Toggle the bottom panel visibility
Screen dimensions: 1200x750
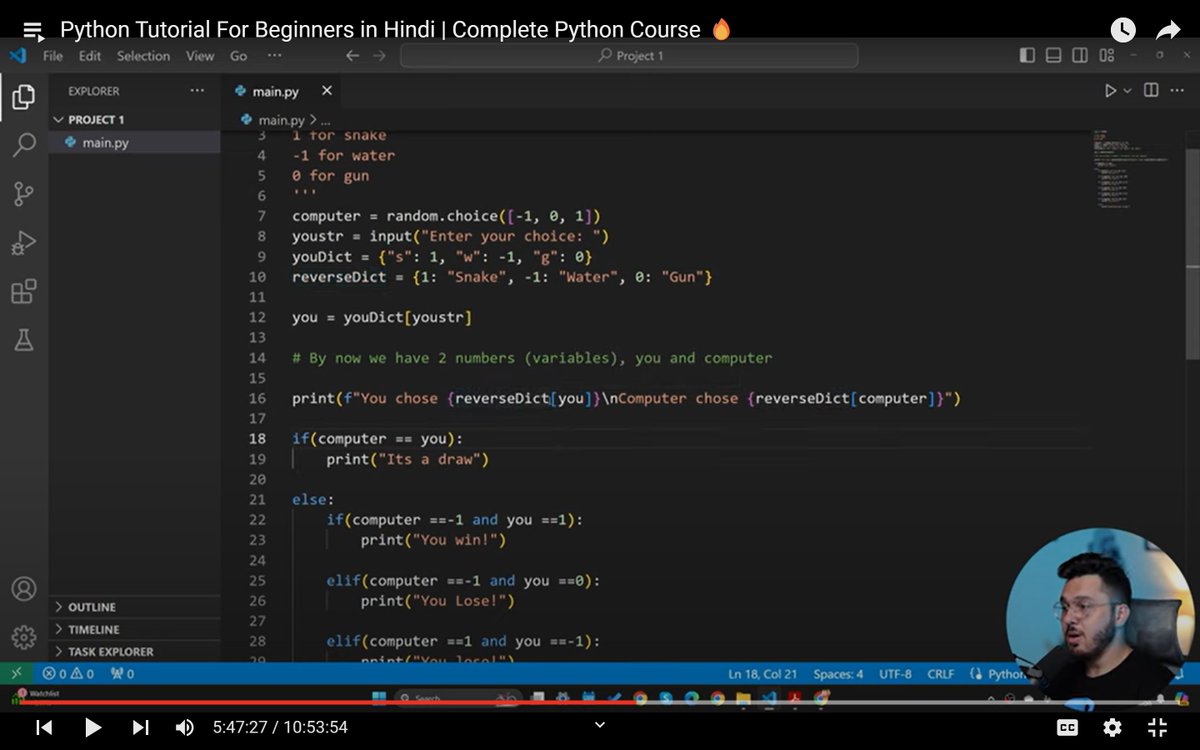point(1053,56)
